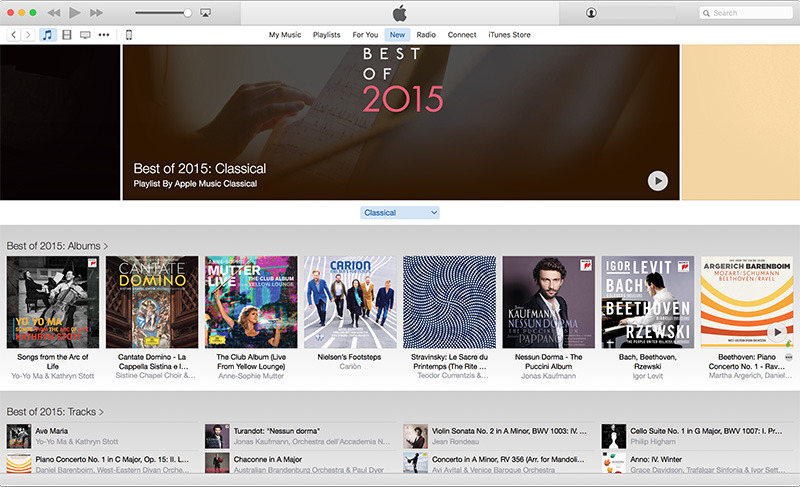The image size is (800, 487).
Task: Open Cantate Domino - La Cappella Sistina title
Action: click(152, 362)
